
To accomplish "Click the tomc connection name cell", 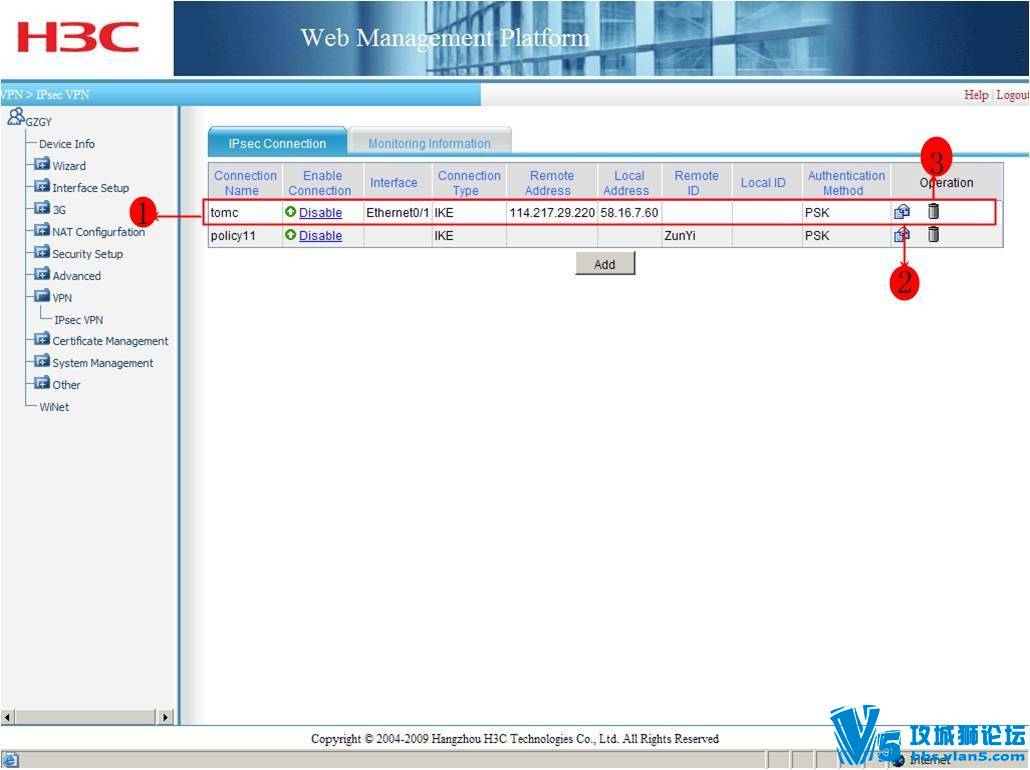I will (245, 212).
